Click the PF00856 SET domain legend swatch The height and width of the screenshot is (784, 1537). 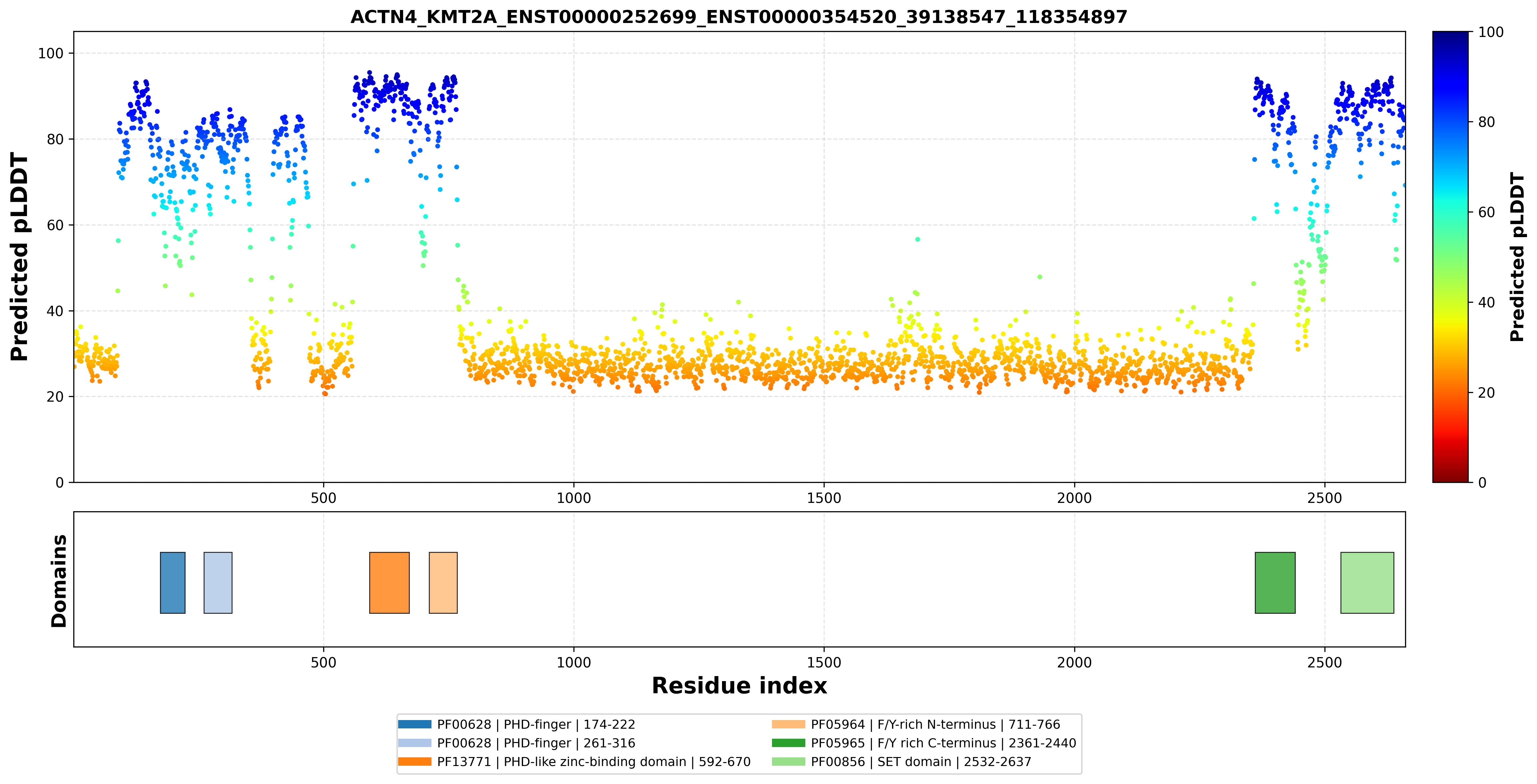tap(788, 761)
